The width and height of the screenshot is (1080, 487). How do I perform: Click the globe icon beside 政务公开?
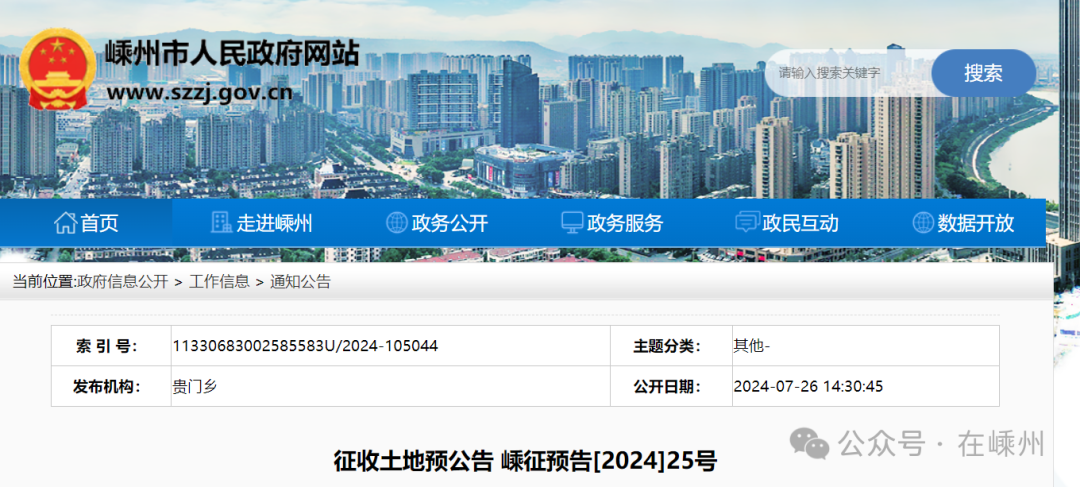point(397,223)
